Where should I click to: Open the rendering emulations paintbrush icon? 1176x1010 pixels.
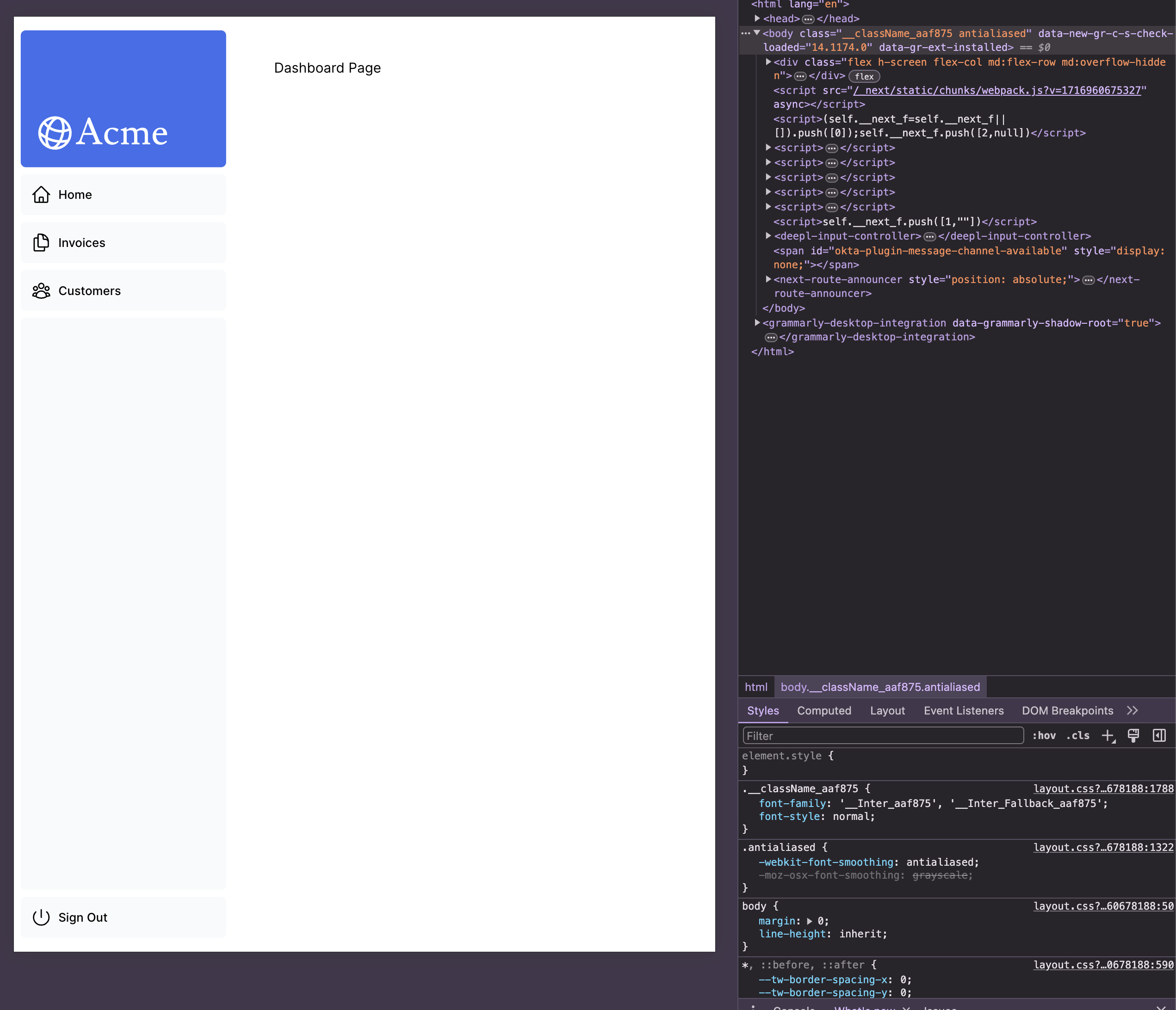click(1133, 736)
